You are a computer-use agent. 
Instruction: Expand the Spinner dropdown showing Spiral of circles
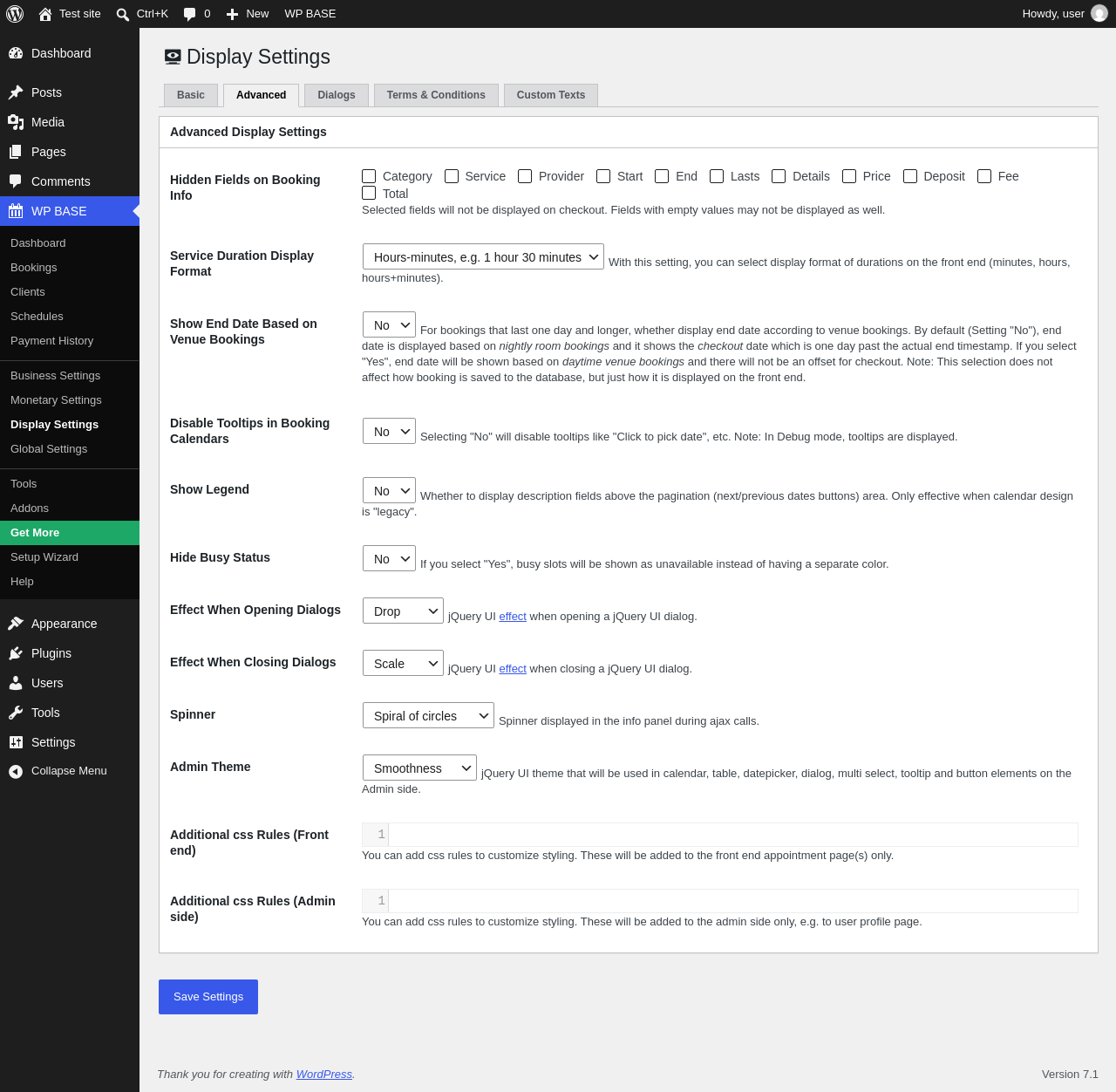[428, 715]
